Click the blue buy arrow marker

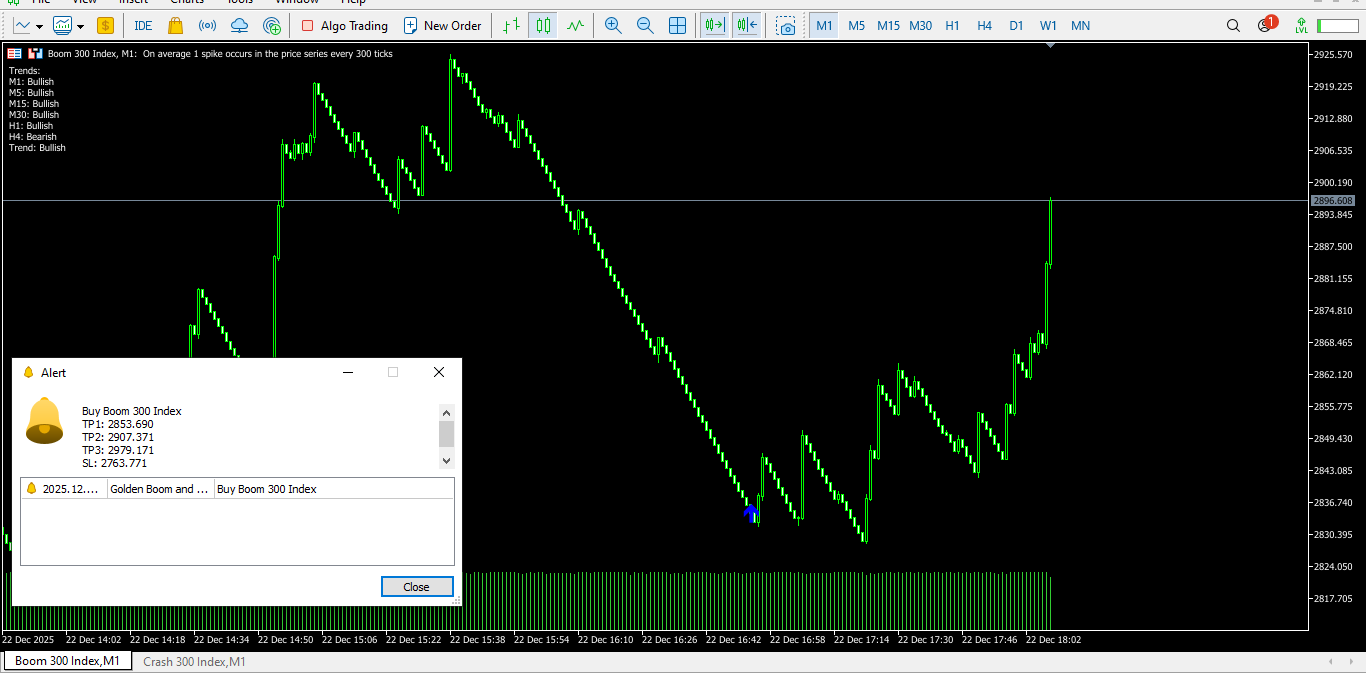[752, 514]
